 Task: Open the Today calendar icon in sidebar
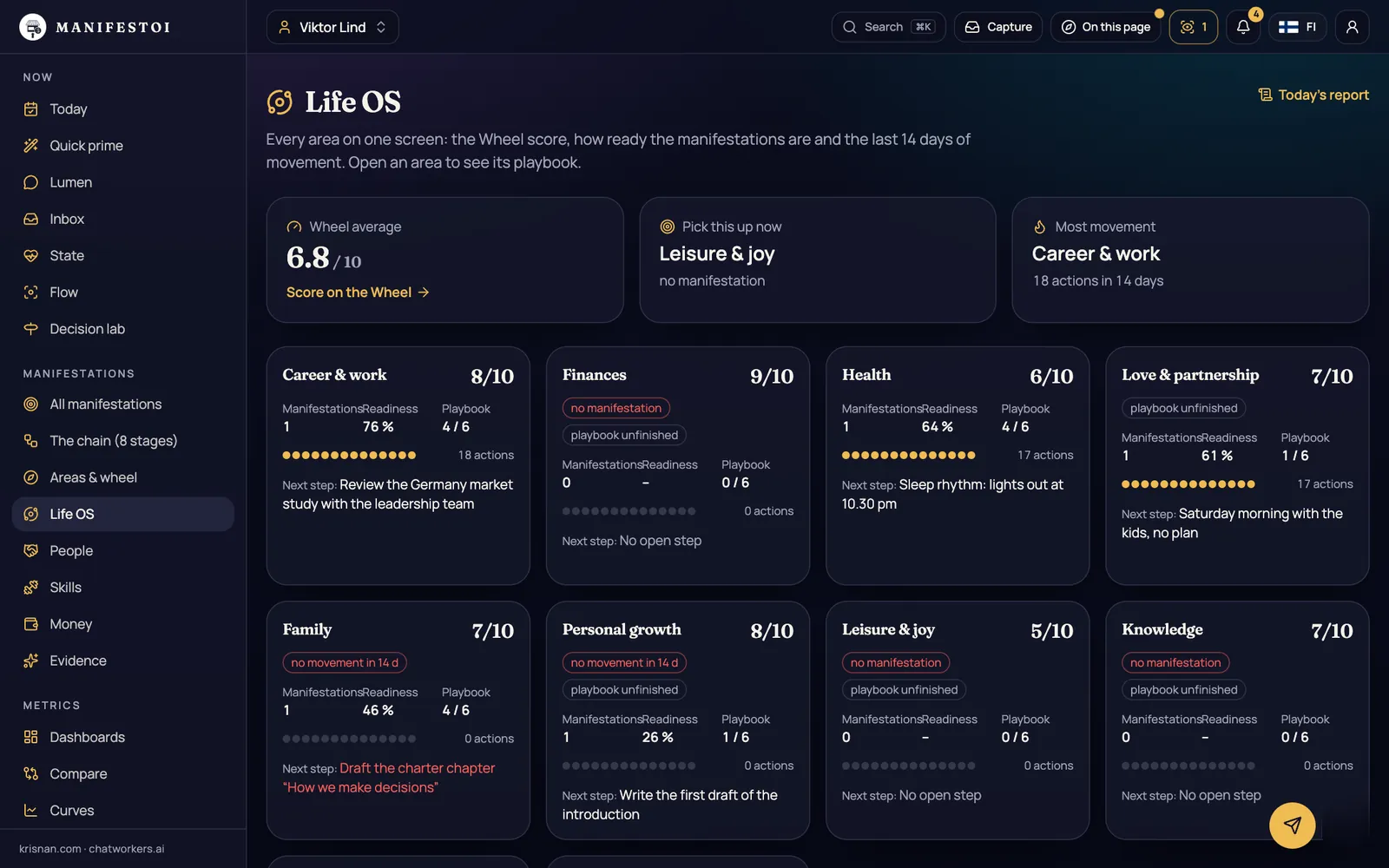pos(31,109)
